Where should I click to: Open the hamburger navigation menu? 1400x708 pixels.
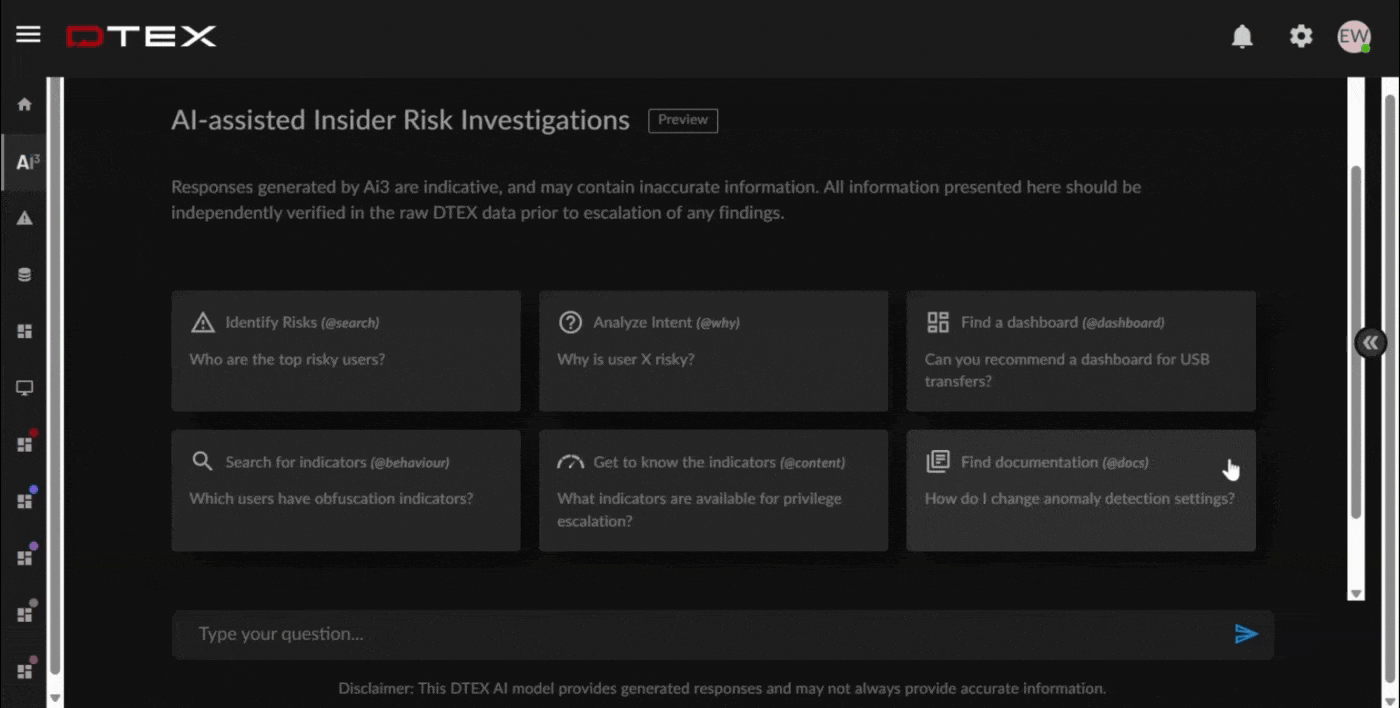click(27, 33)
